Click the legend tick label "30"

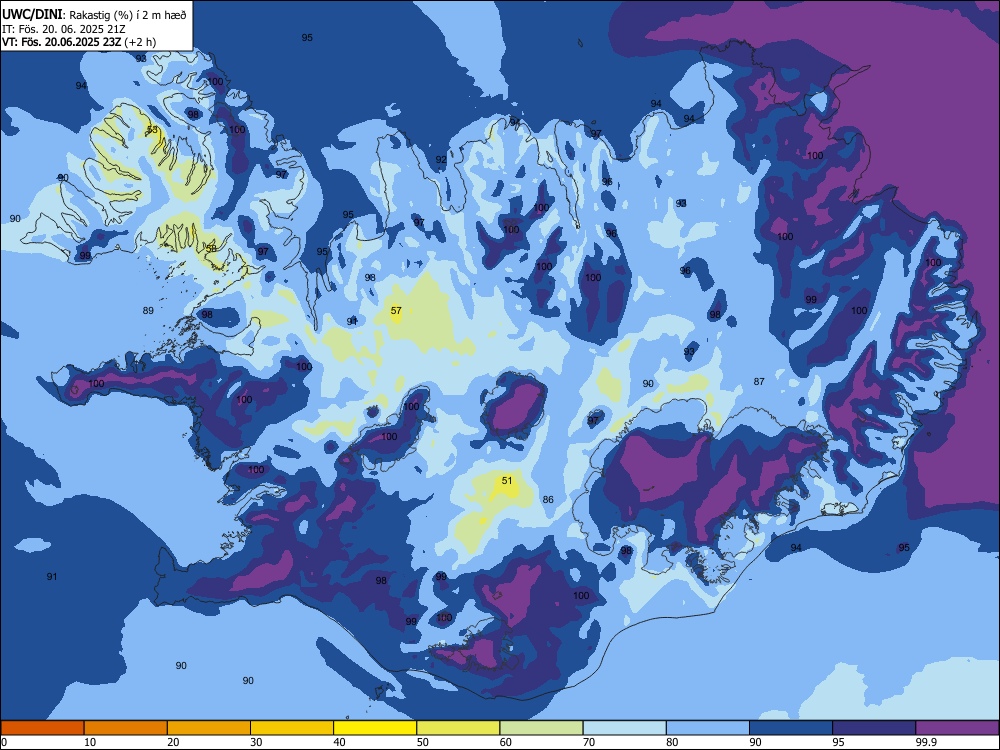(256, 742)
